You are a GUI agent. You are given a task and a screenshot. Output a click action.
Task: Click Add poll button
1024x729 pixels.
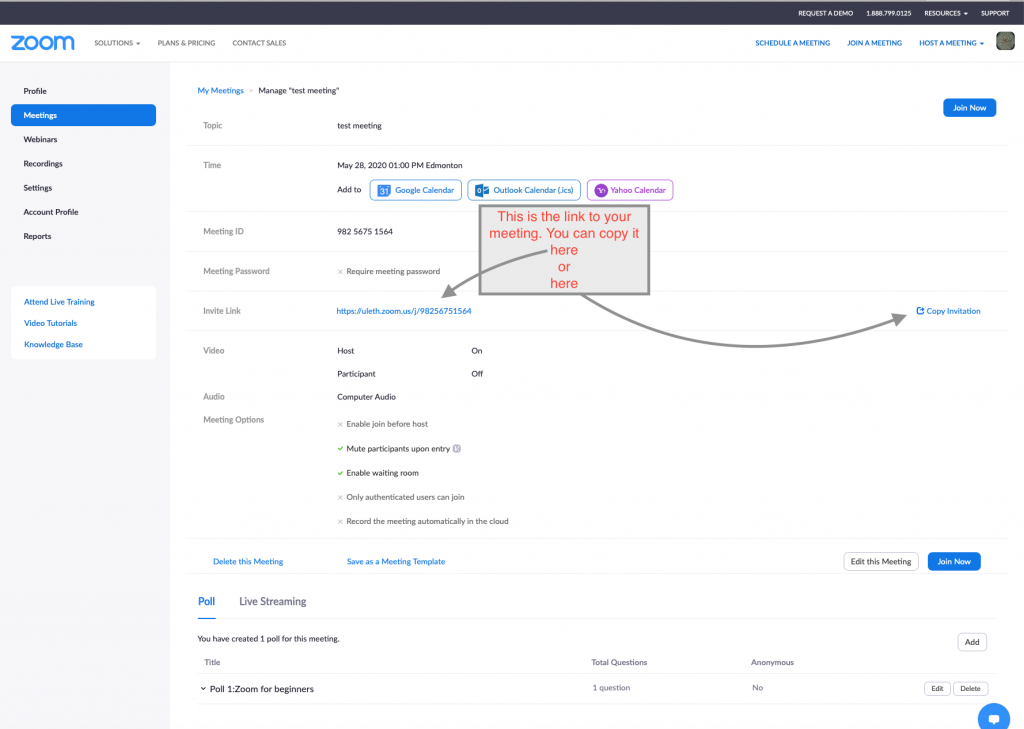pos(972,642)
